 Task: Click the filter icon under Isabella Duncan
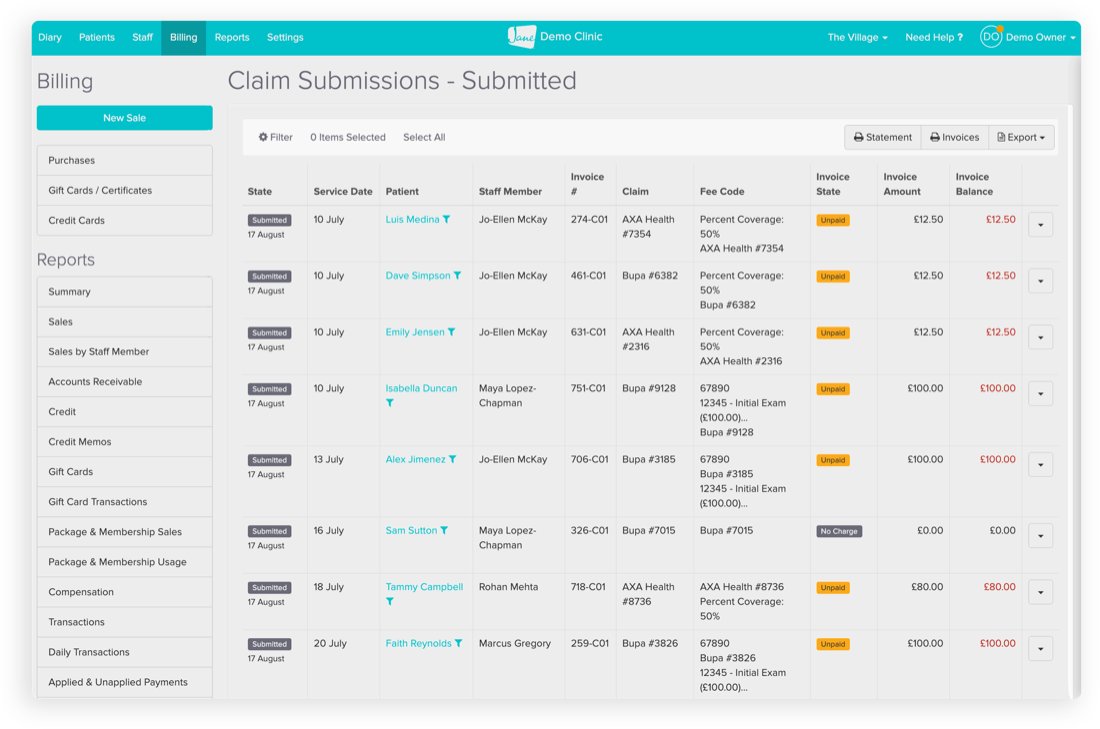(390, 404)
